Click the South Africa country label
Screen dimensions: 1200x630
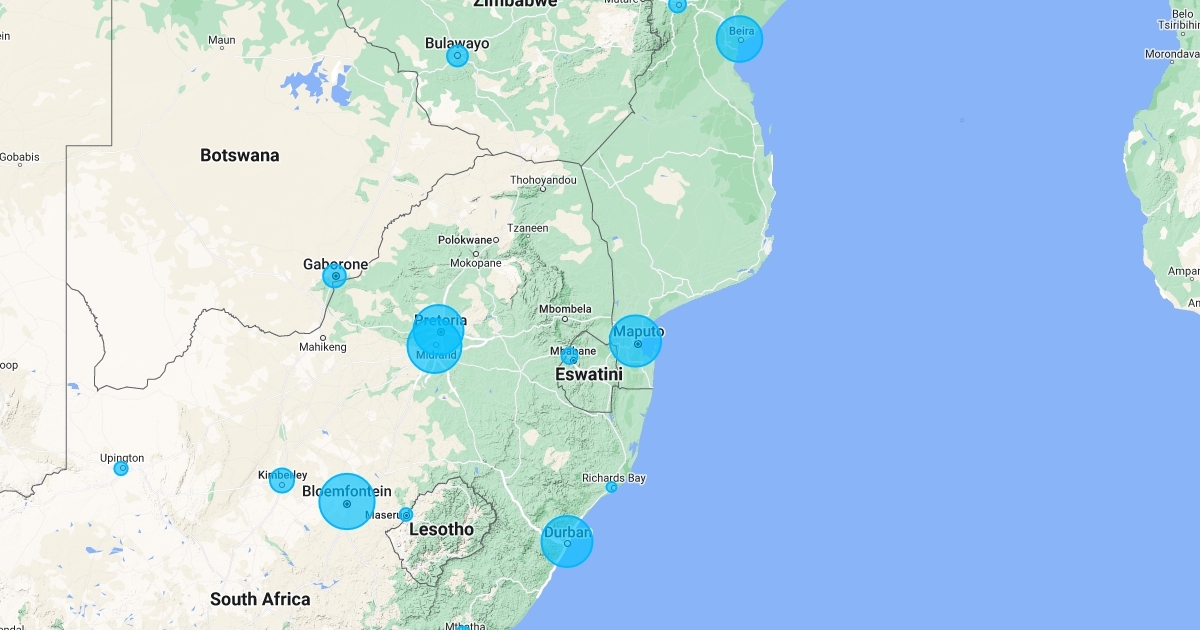(x=260, y=599)
